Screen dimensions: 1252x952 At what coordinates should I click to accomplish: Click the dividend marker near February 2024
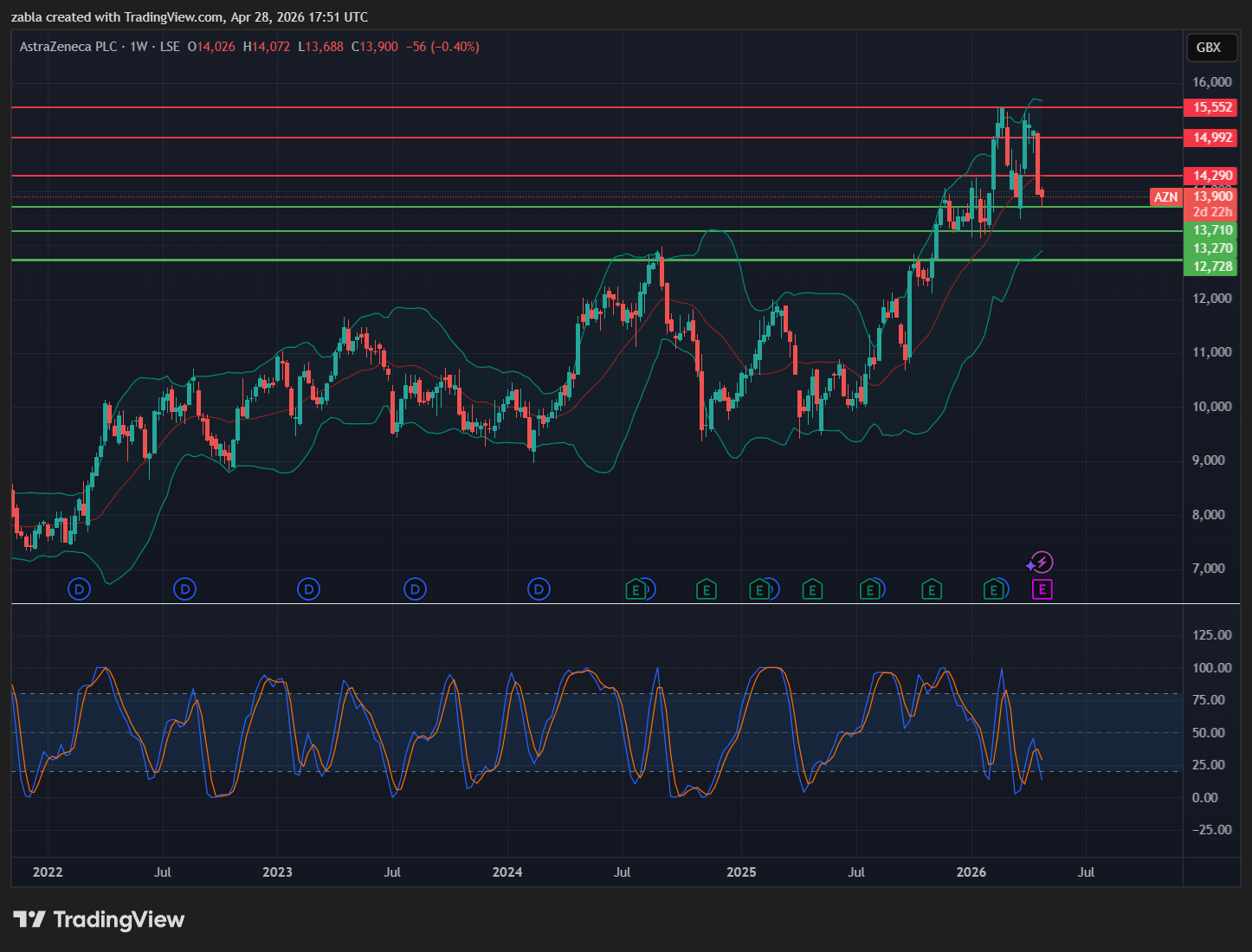tap(539, 589)
